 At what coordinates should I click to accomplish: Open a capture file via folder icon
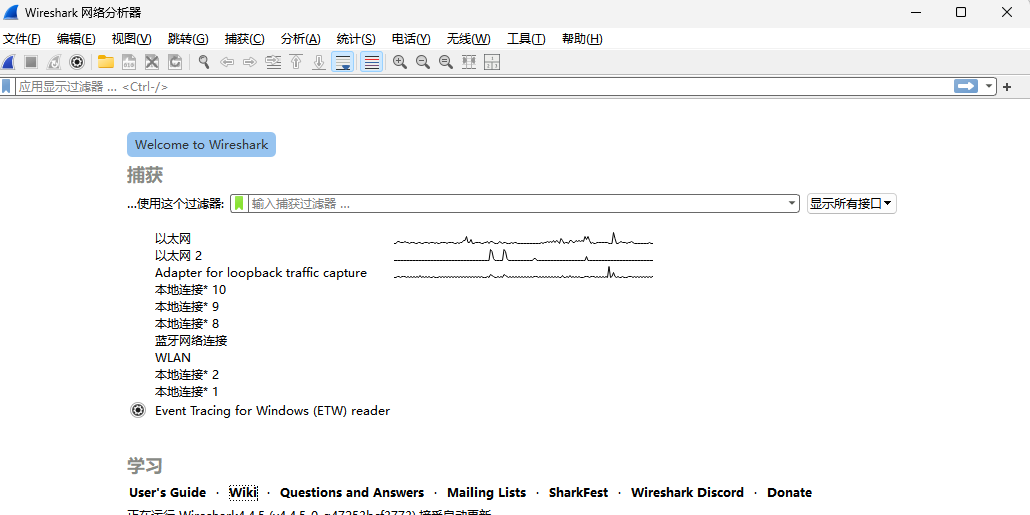pyautogui.click(x=106, y=62)
